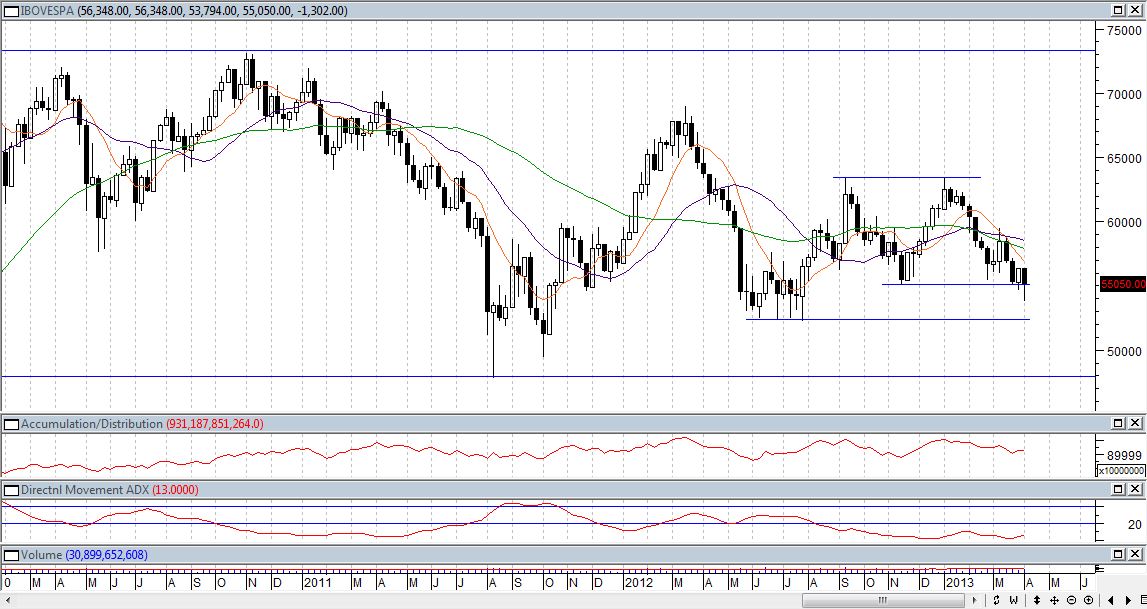Viewport: 1147px width, 609px height.
Task: Click the red 55050.00 price label
Action: tap(1122, 285)
